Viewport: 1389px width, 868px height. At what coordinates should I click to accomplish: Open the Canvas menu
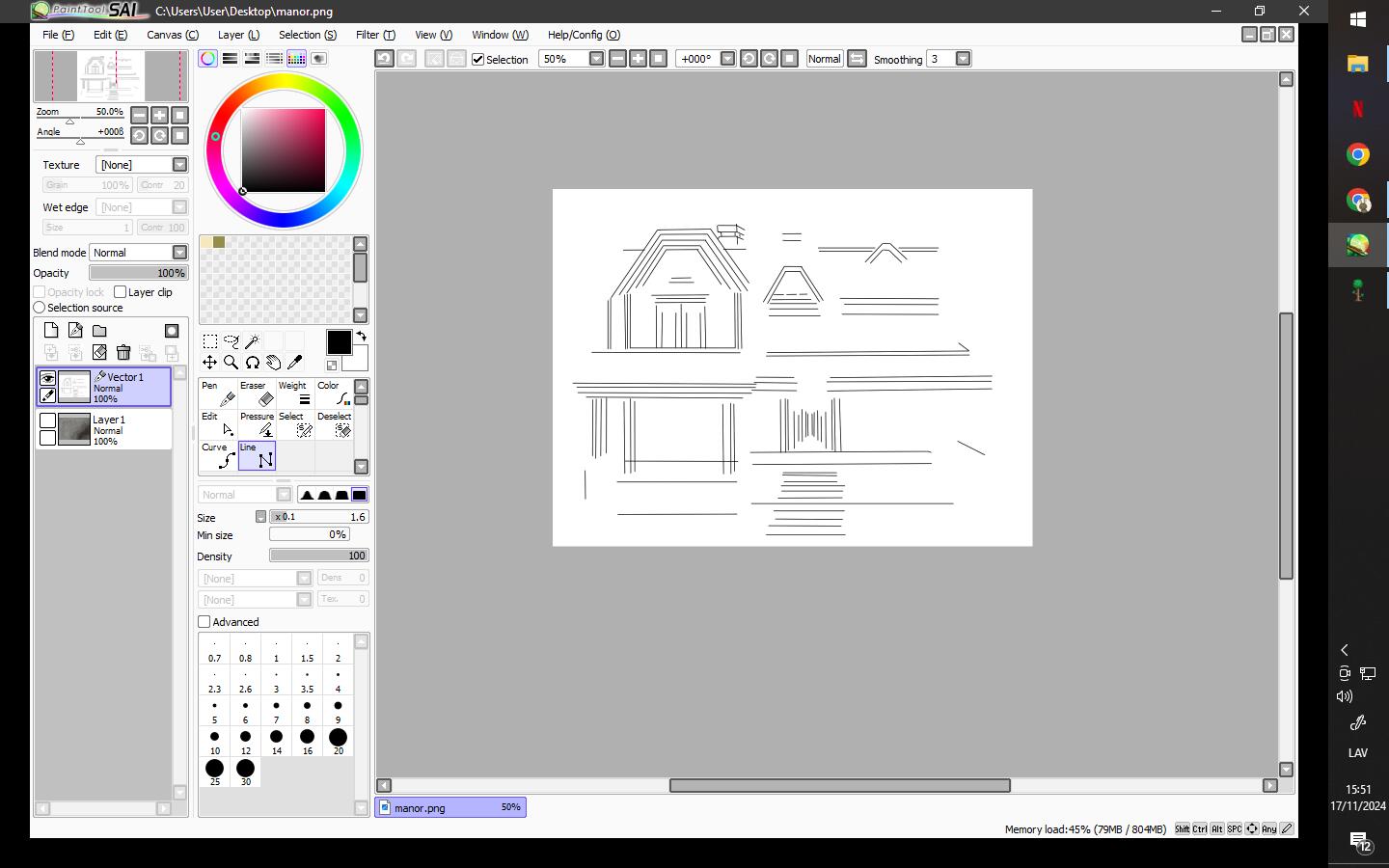click(x=172, y=35)
